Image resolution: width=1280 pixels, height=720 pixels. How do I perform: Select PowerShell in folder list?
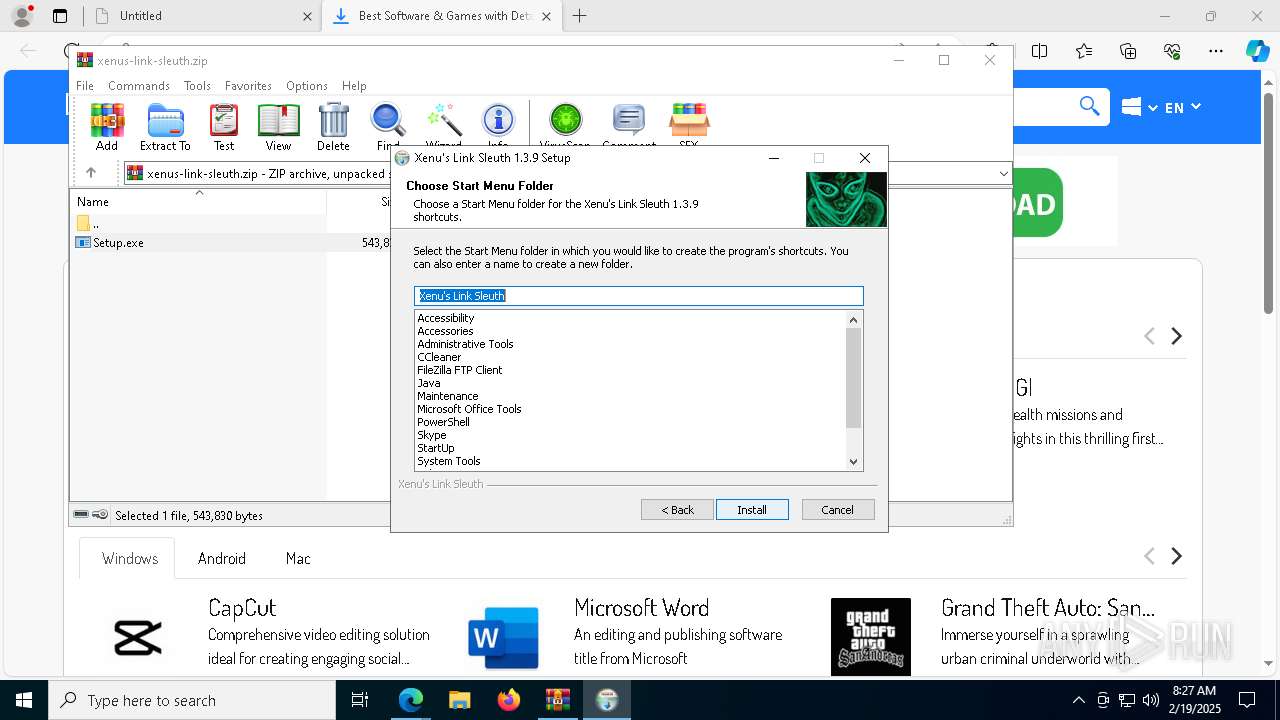pos(443,422)
